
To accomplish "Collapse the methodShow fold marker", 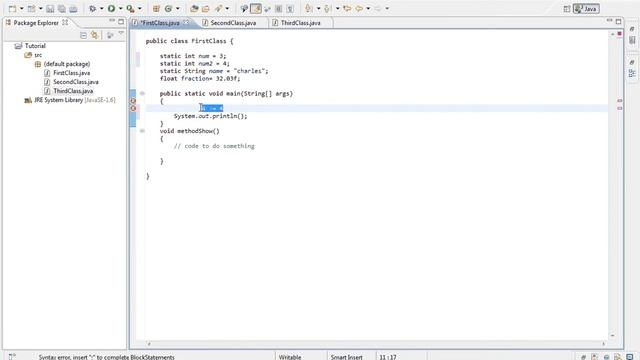I will coord(142,131).
